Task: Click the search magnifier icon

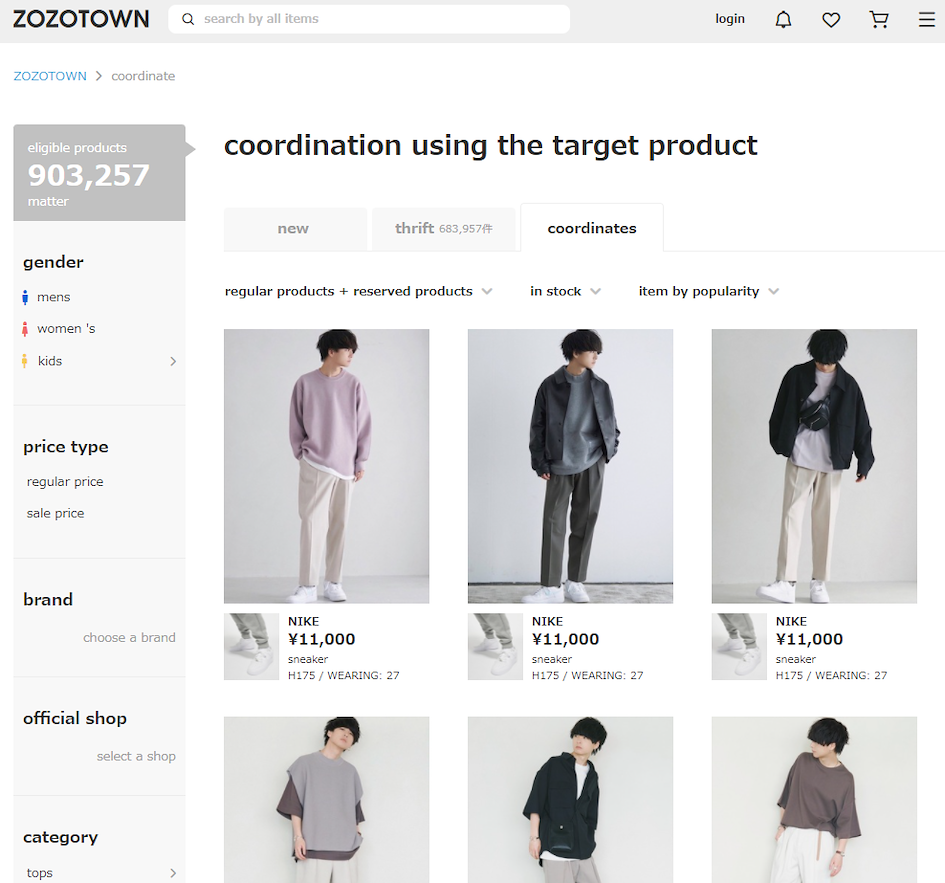Action: coord(188,19)
